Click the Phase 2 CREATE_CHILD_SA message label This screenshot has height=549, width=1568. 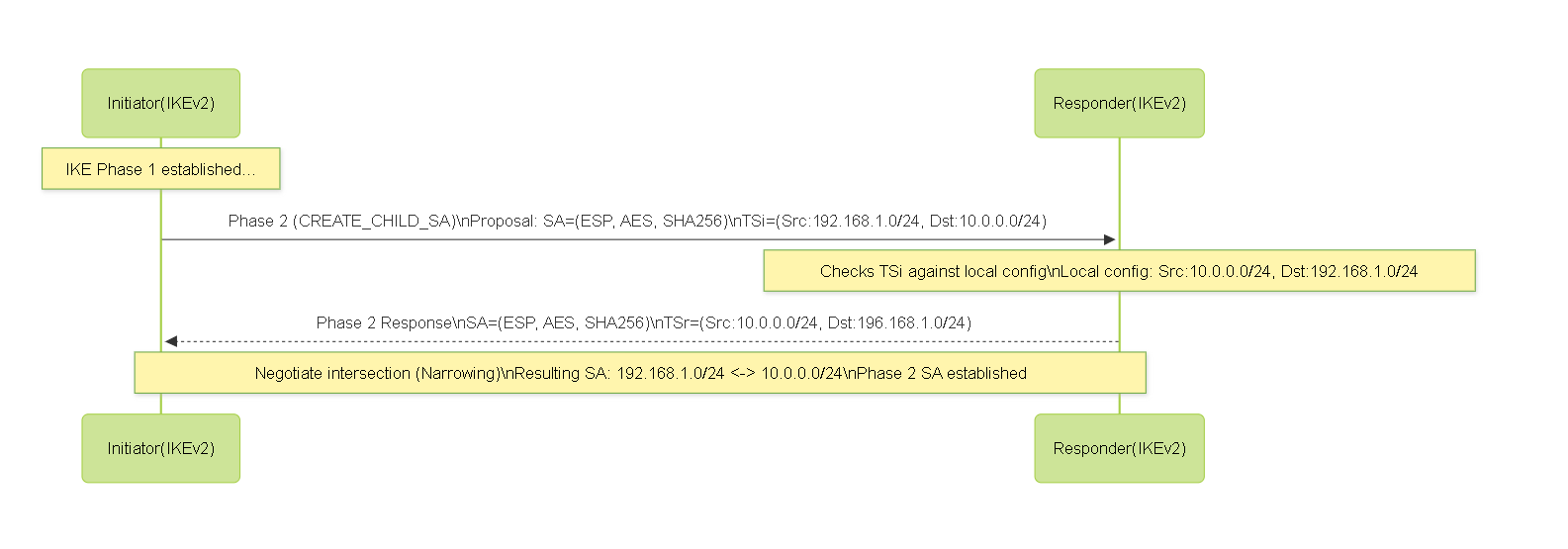coord(637,221)
